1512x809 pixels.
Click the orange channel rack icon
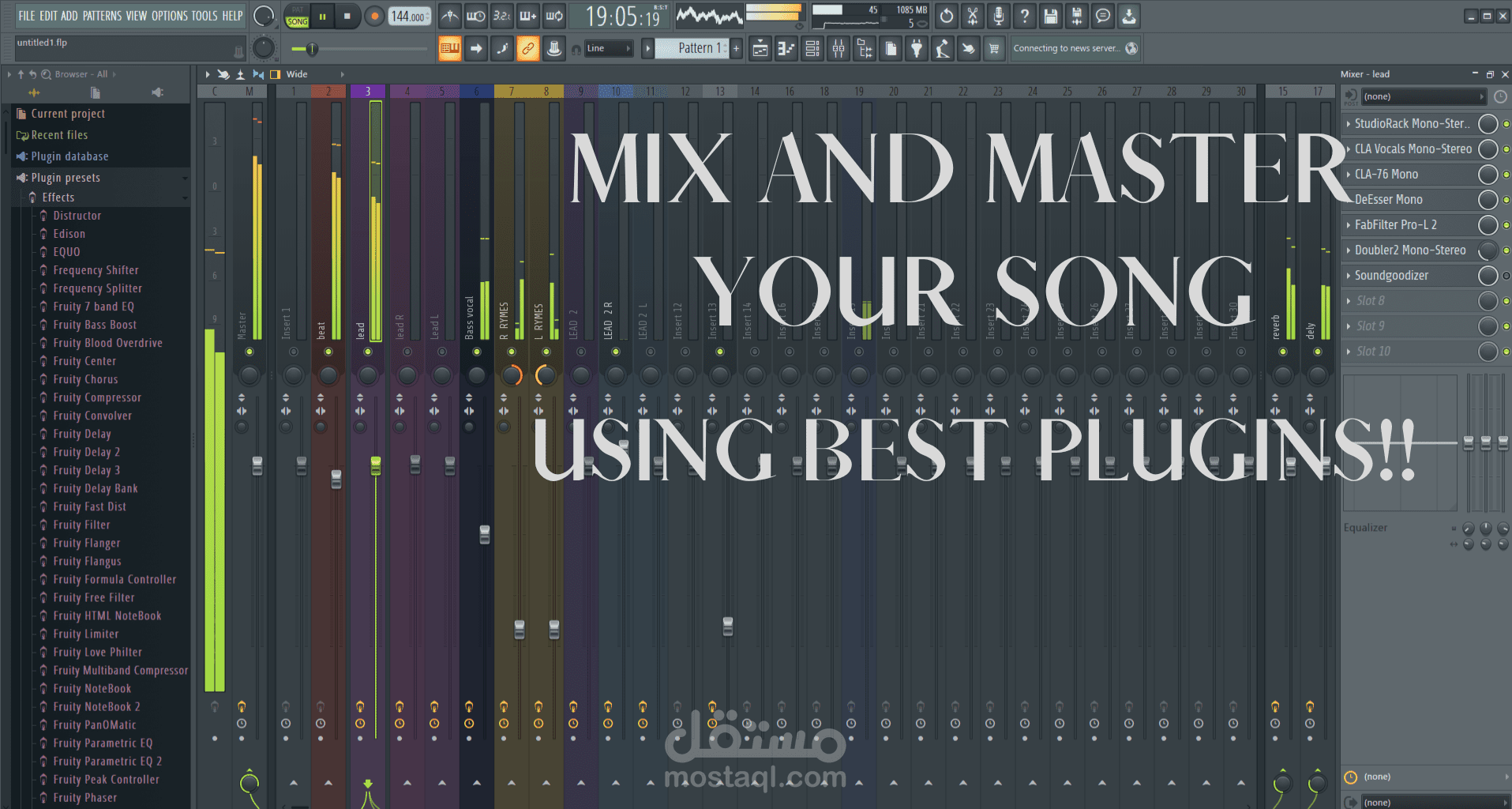point(449,48)
